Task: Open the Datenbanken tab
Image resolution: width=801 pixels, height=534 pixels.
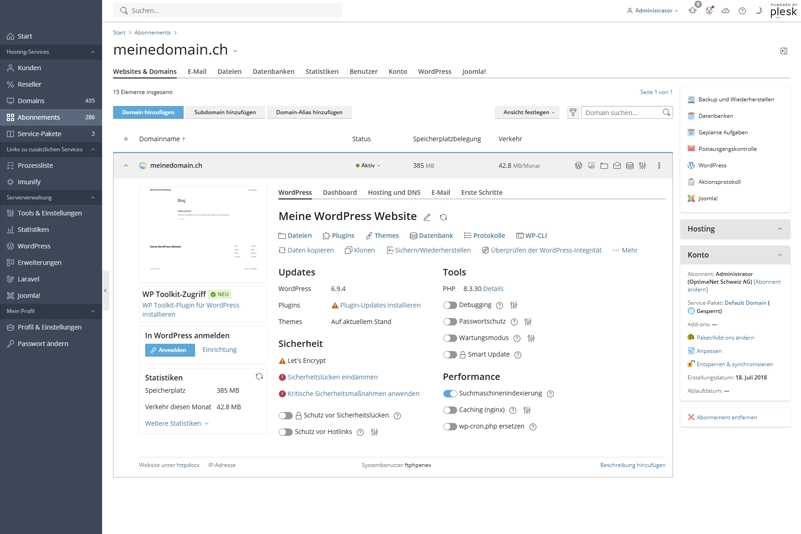Action: [273, 72]
